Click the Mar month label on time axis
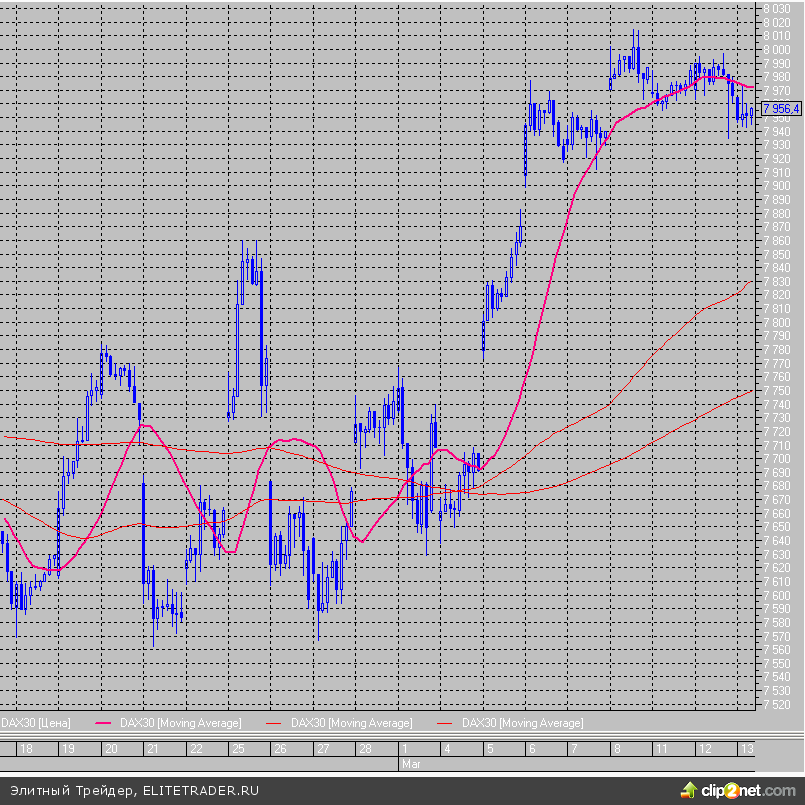 click(410, 763)
